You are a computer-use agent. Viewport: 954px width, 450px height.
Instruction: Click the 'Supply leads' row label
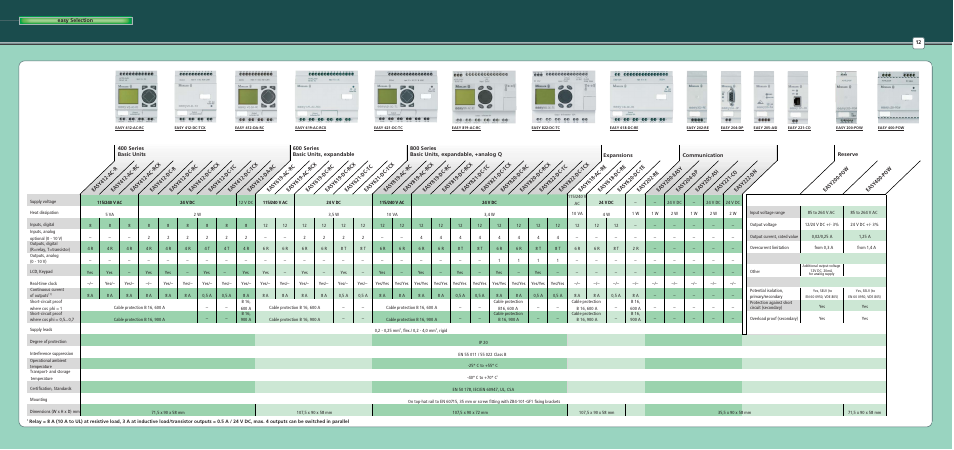point(41,330)
